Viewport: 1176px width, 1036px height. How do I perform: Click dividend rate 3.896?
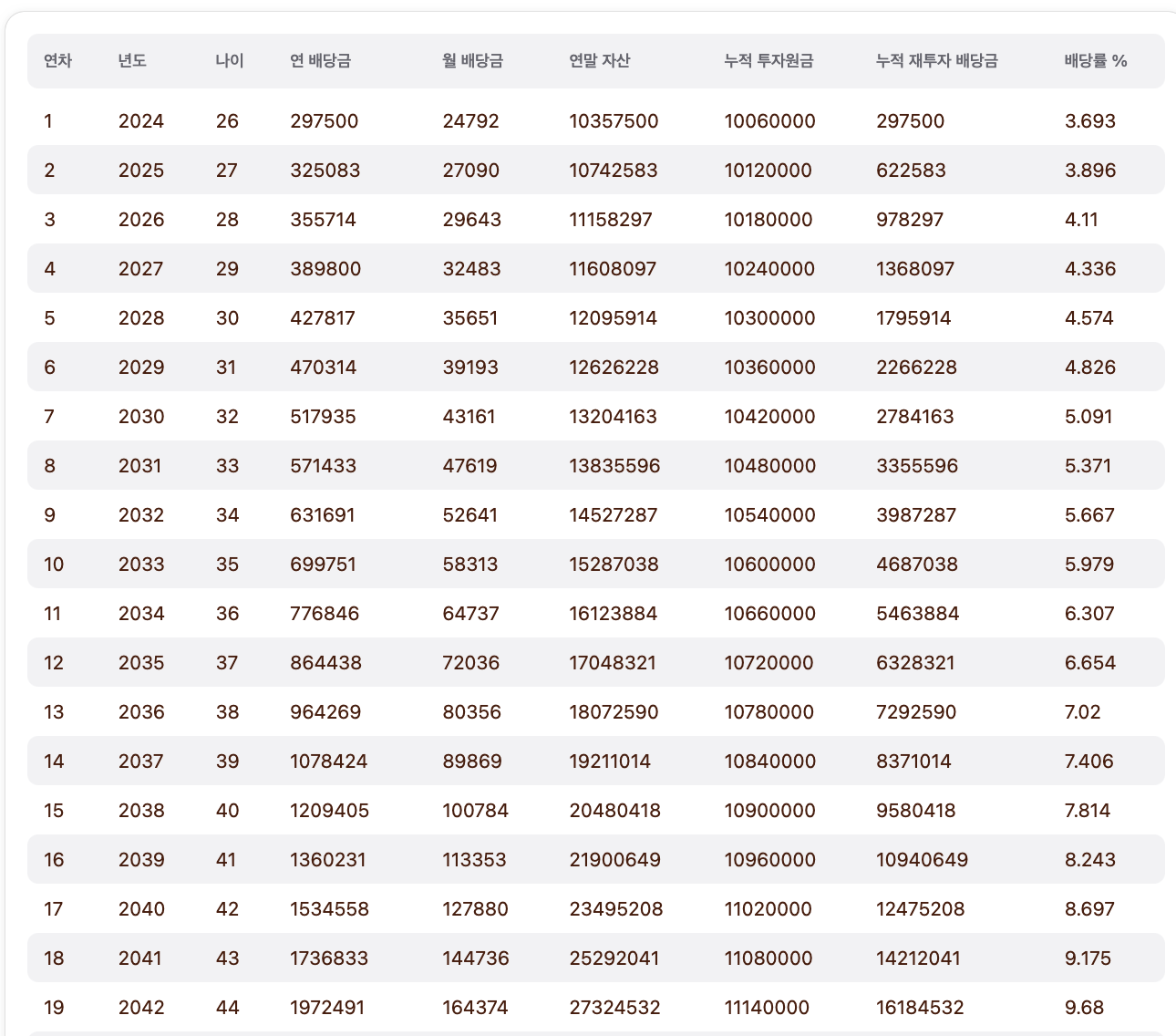pos(1090,171)
